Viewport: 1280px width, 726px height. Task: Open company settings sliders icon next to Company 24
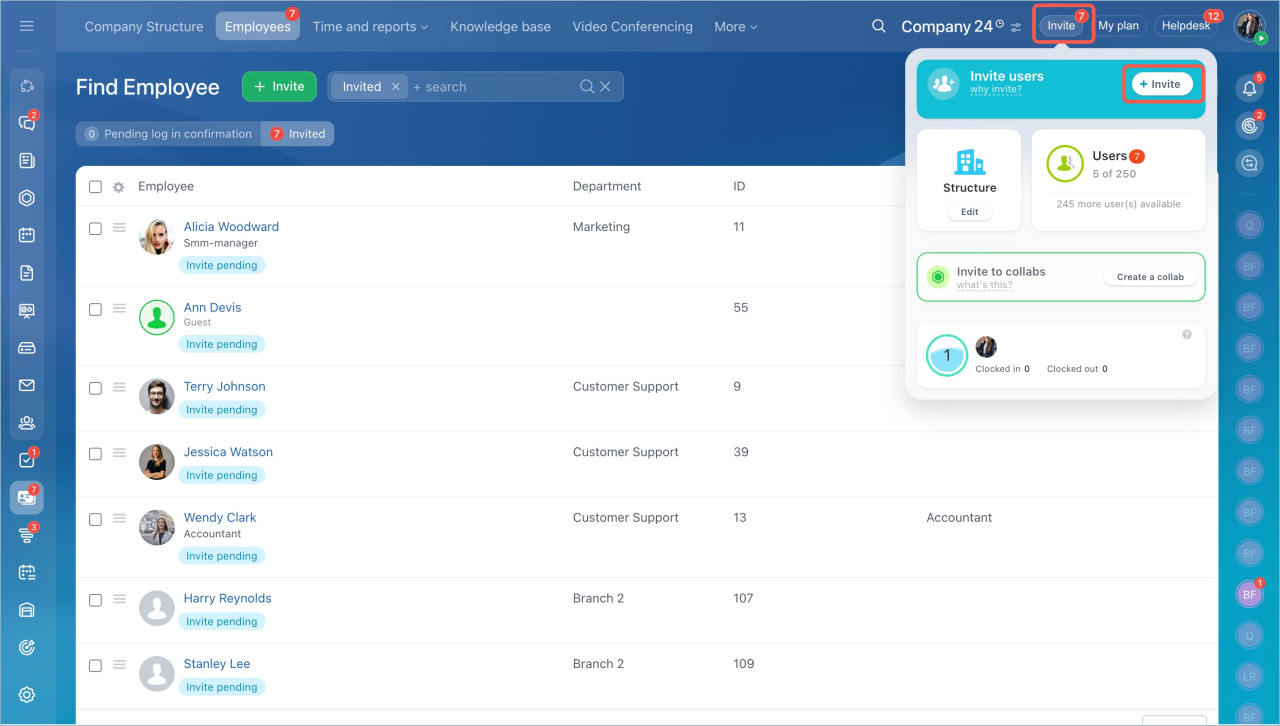pyautogui.click(x=1016, y=27)
